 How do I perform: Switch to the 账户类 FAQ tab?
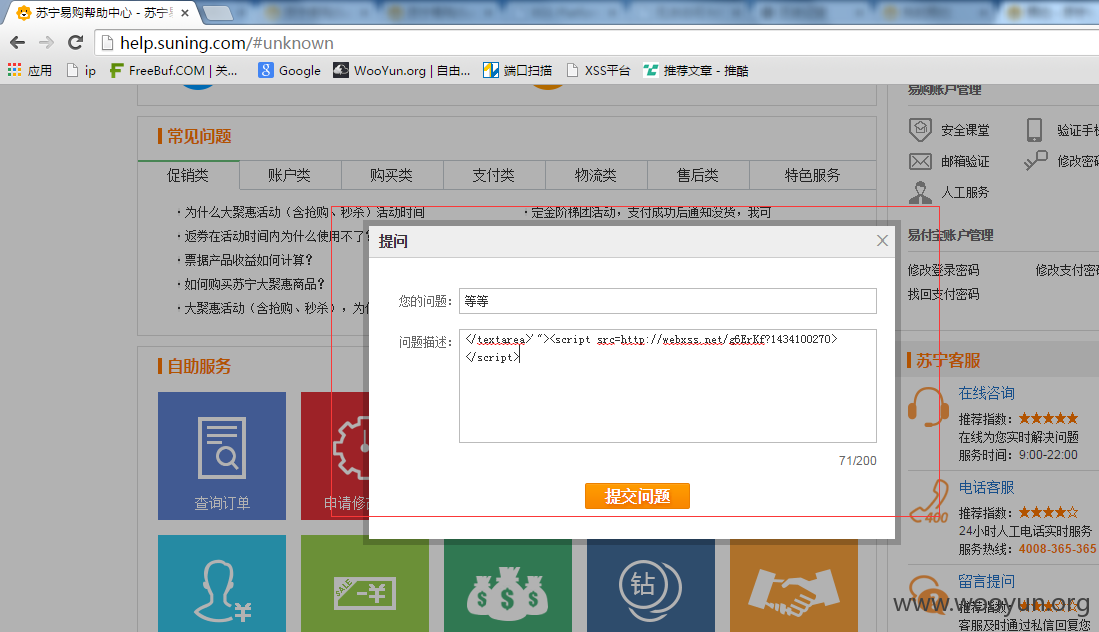pyautogui.click(x=289, y=175)
